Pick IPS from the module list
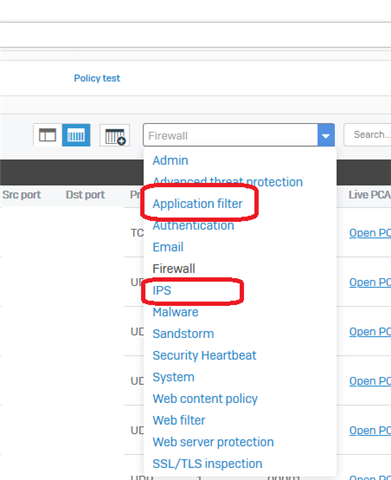The image size is (391, 480). [162, 290]
